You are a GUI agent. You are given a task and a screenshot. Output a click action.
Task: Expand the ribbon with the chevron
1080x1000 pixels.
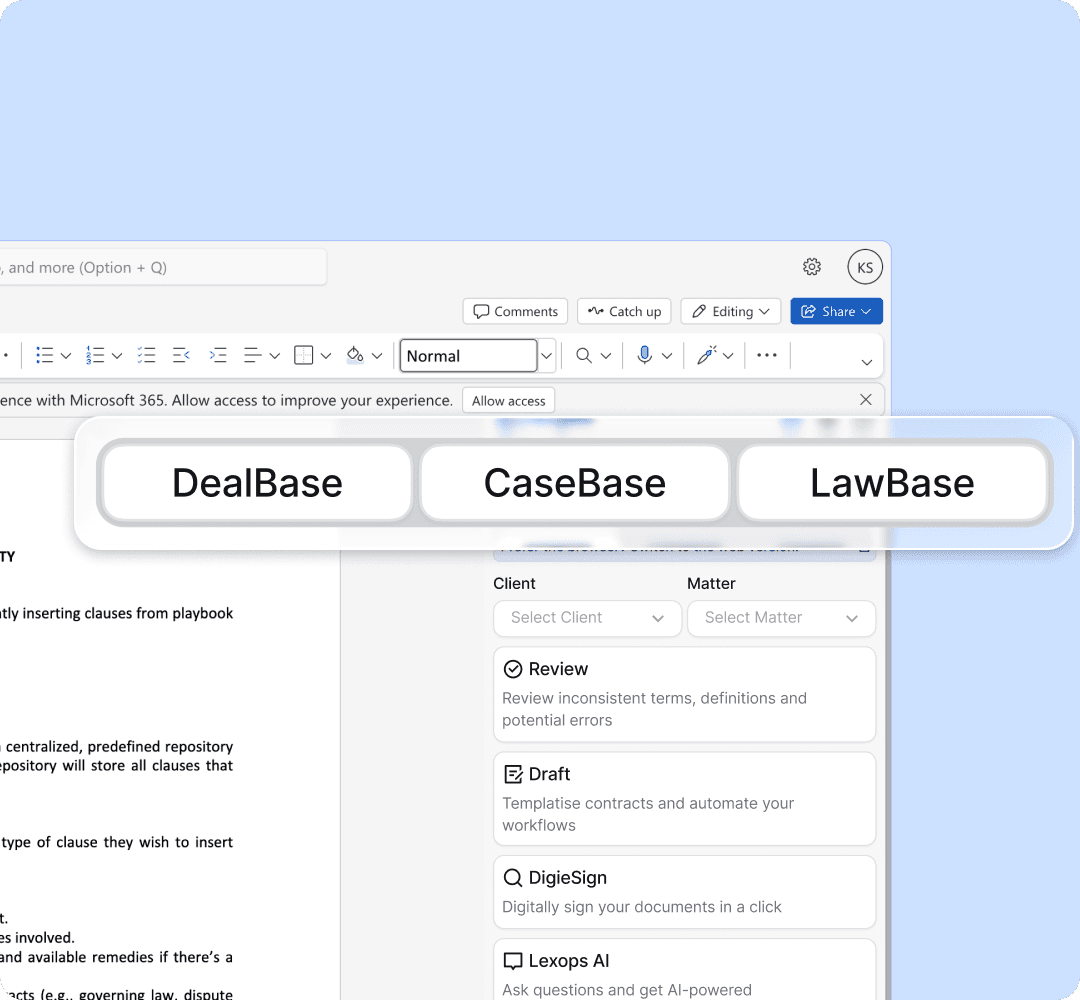coord(867,362)
